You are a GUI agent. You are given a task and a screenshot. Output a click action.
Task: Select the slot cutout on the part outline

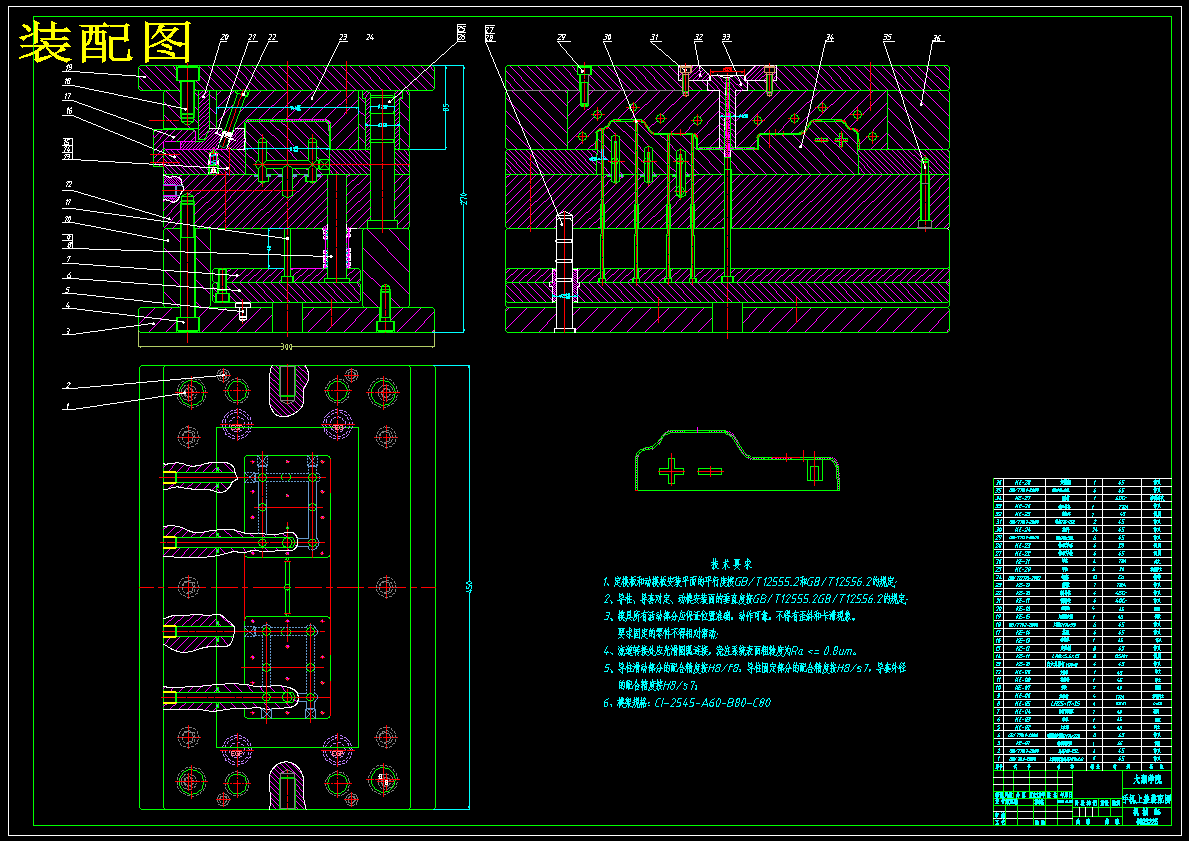(710, 472)
